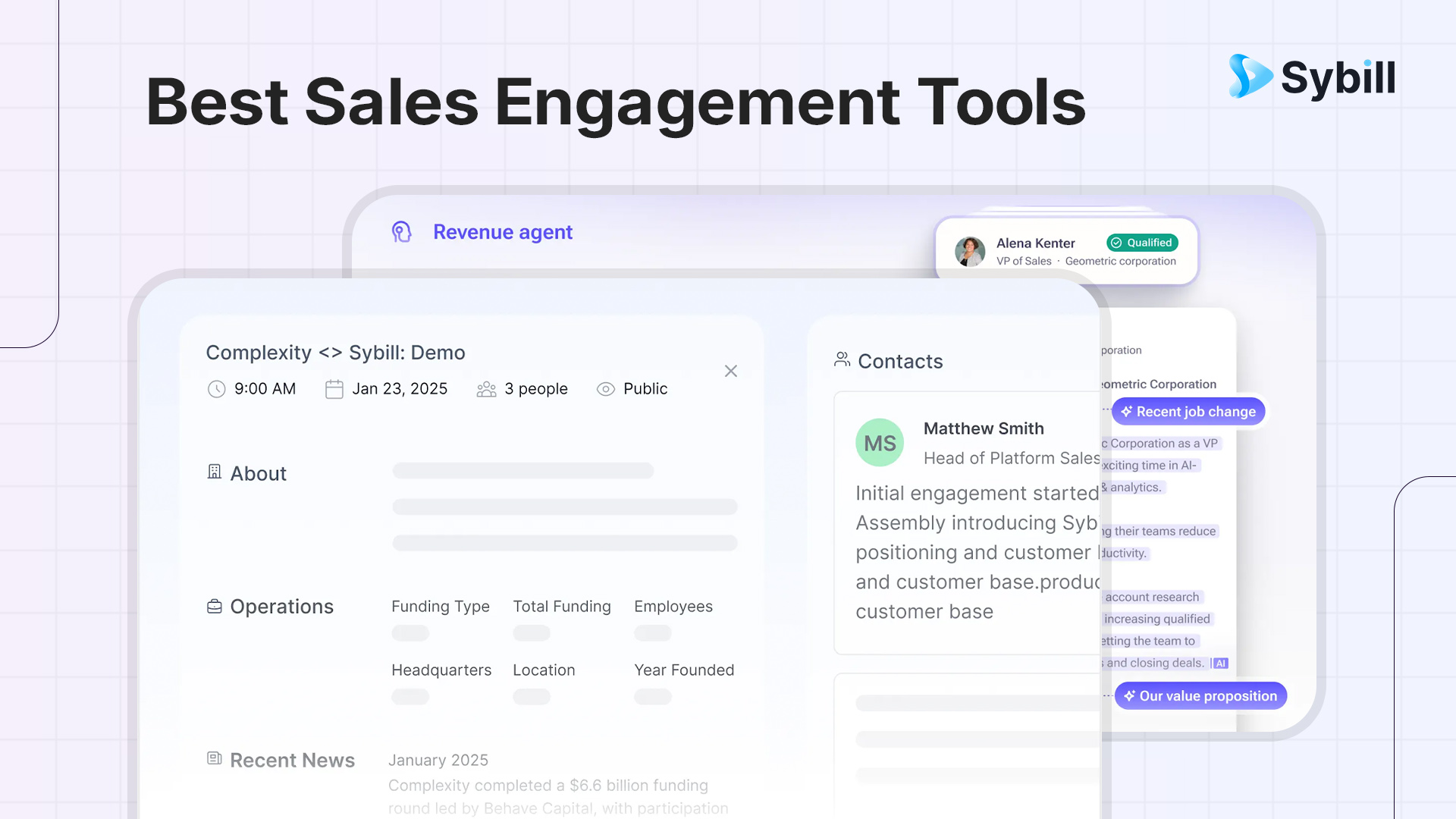Click the About section heading

click(x=258, y=474)
